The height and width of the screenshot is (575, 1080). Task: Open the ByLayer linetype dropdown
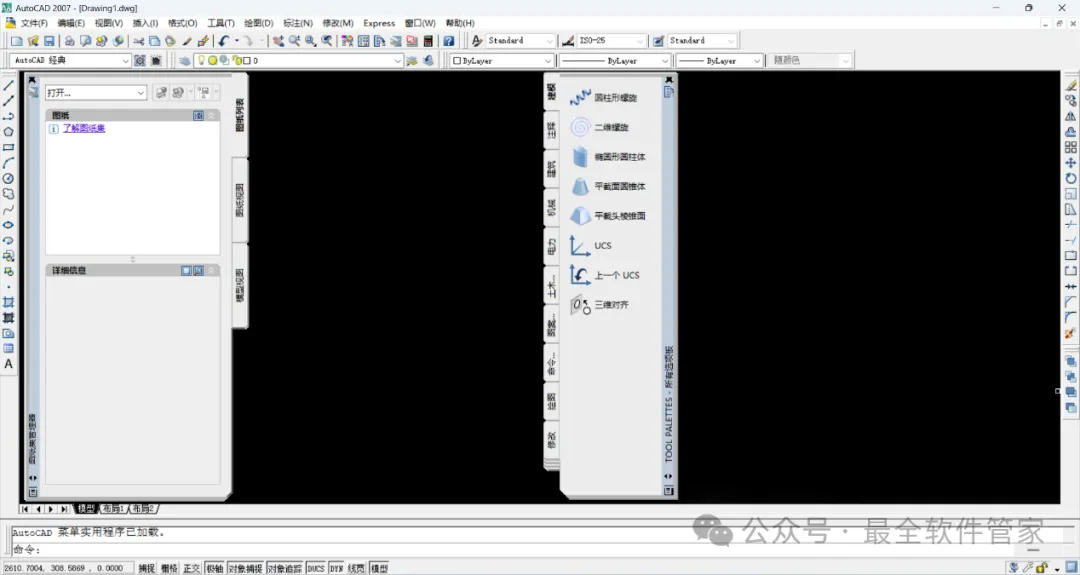pos(614,61)
